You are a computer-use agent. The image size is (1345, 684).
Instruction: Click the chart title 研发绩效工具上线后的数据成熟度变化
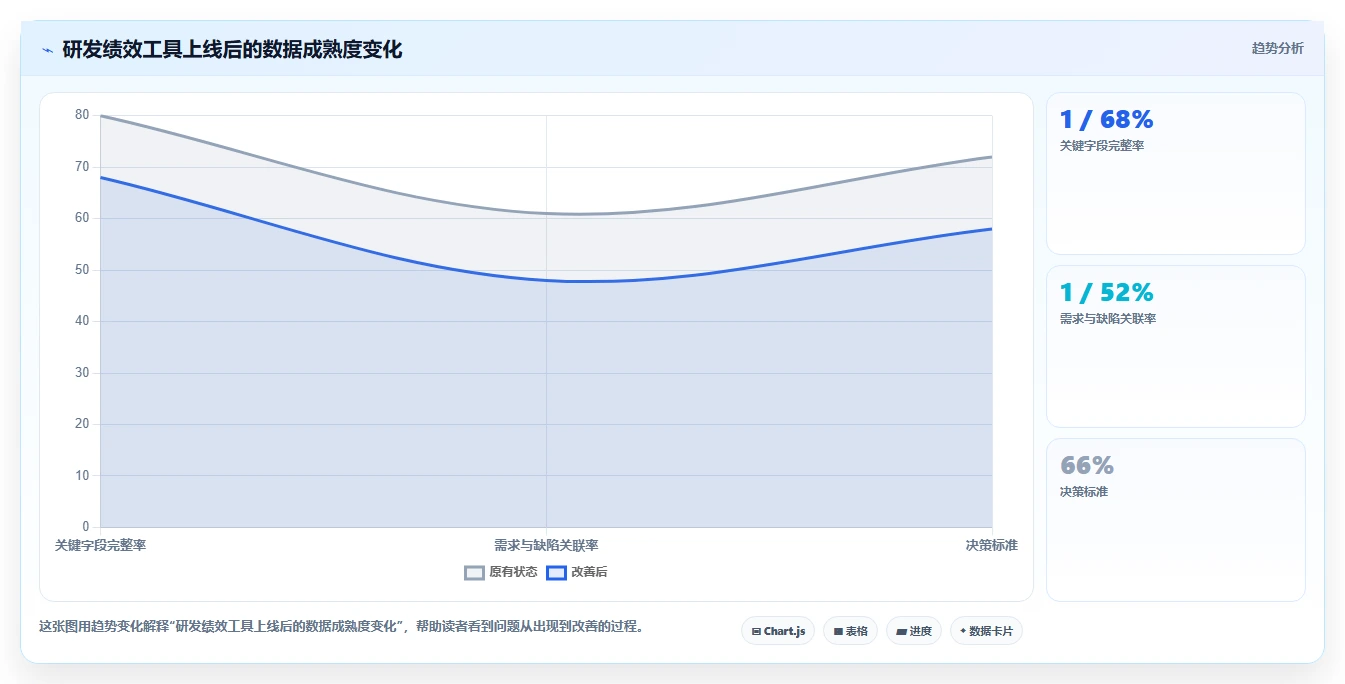232,50
